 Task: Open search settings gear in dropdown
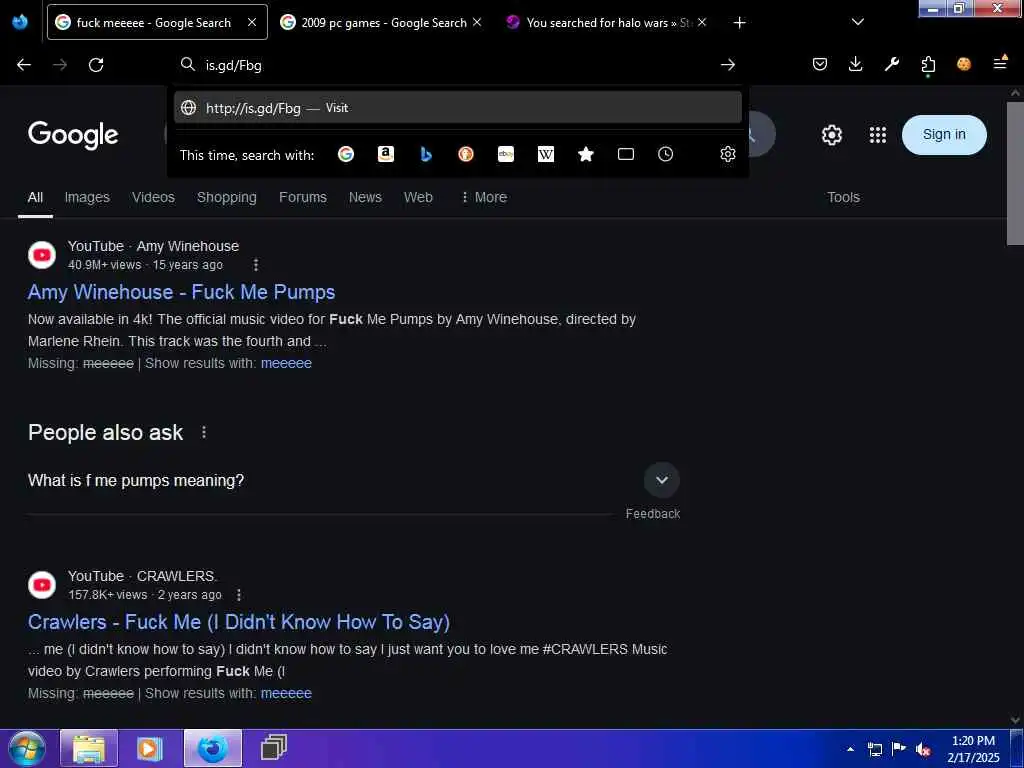[x=728, y=154]
